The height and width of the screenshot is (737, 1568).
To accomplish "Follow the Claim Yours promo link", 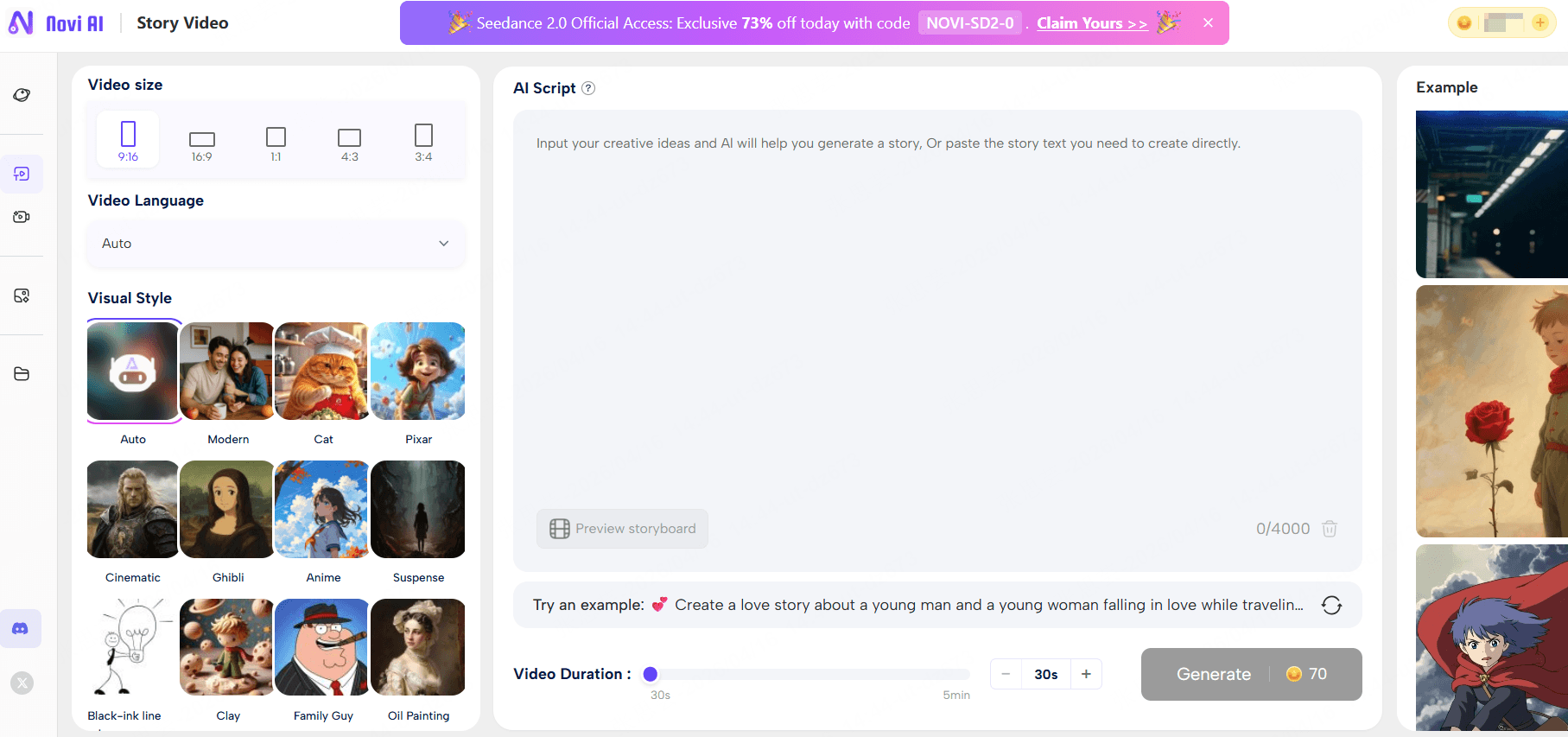I will pos(1091,23).
